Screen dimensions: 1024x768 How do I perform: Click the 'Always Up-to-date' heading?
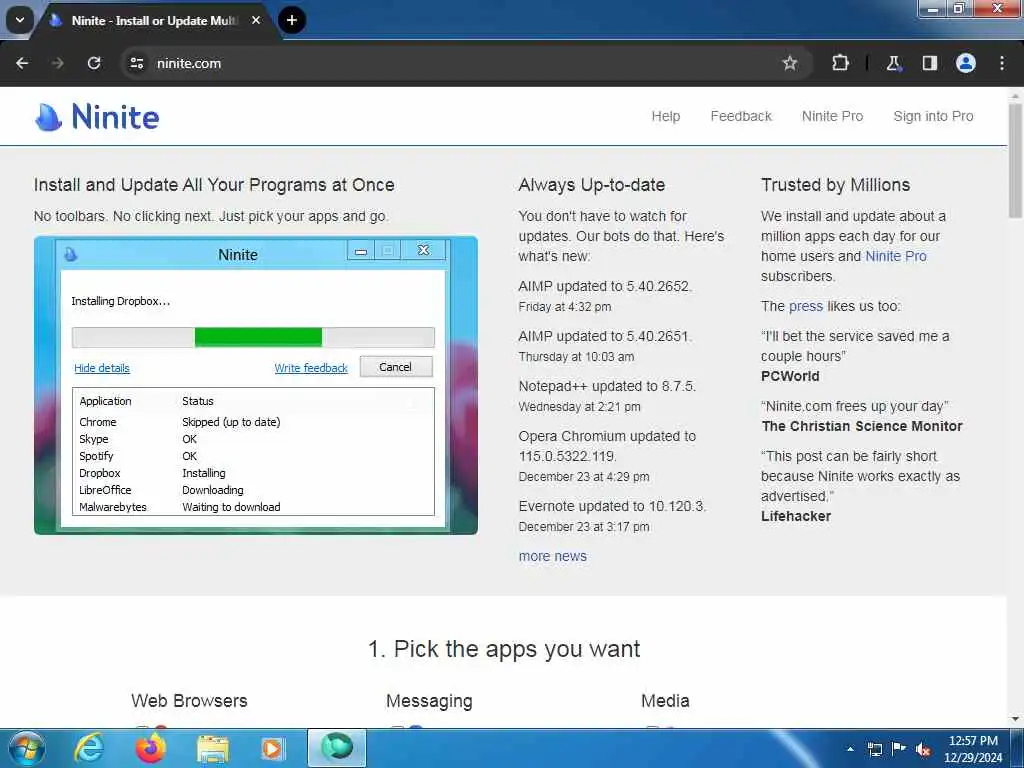[592, 185]
